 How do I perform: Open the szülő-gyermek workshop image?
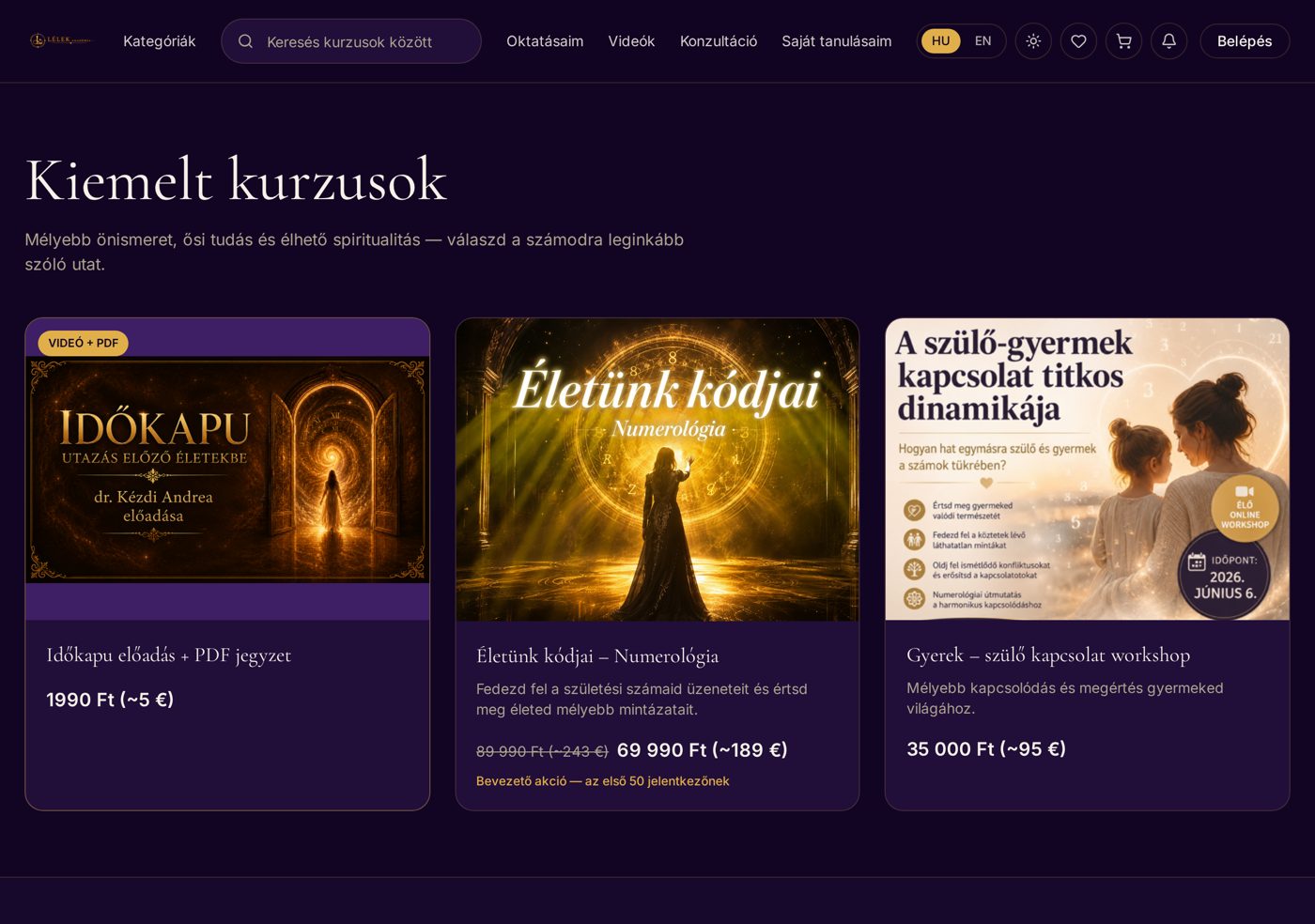pyautogui.click(x=1087, y=470)
